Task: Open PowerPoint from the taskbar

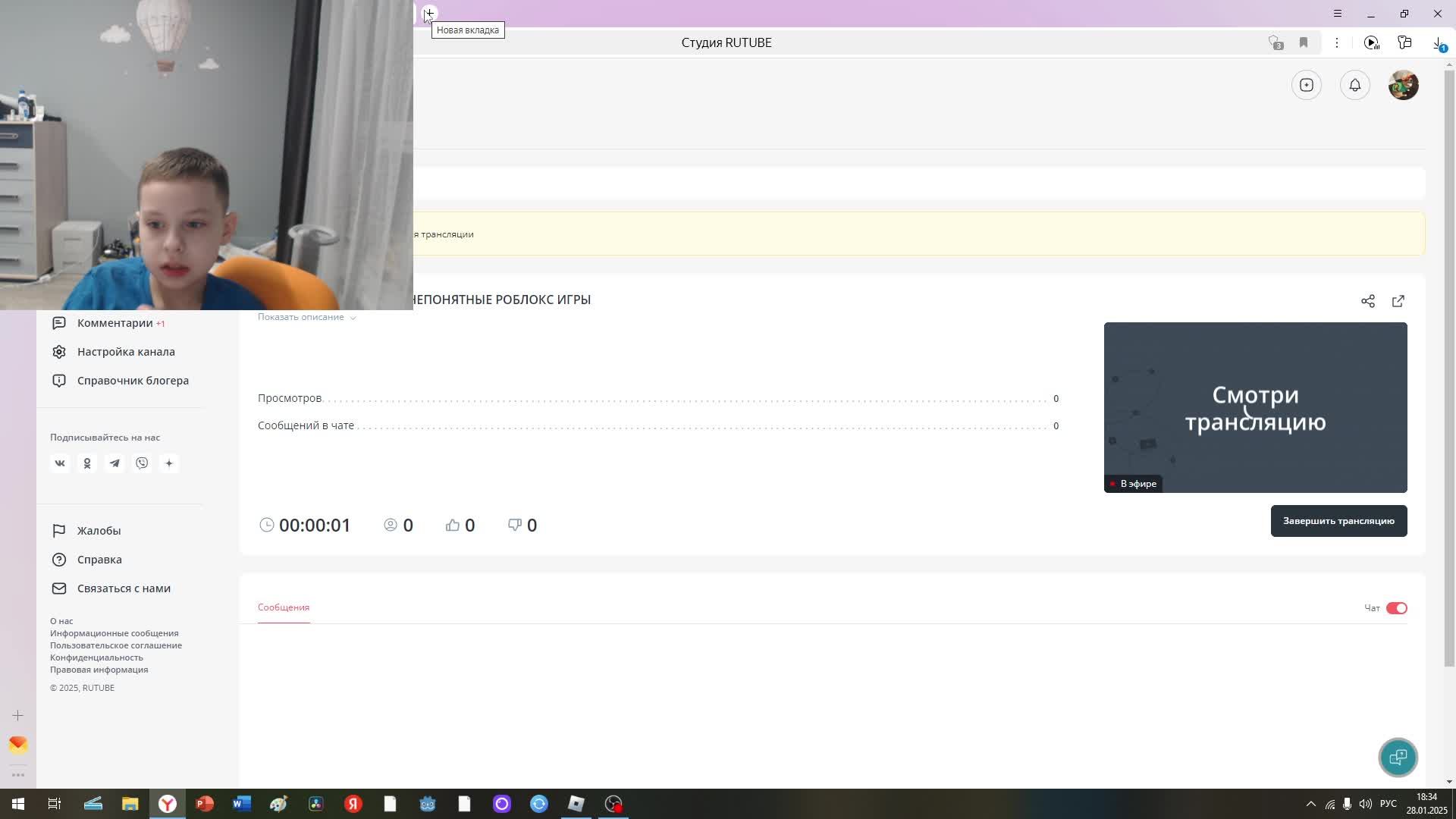Action: point(205,804)
